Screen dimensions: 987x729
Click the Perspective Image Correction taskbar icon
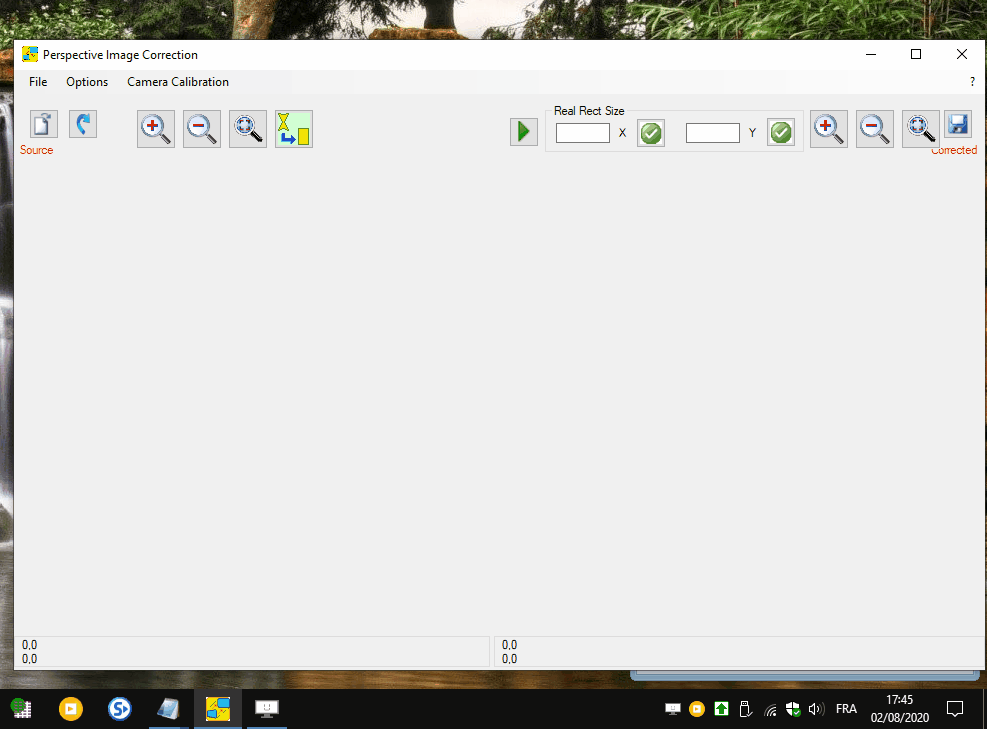218,709
